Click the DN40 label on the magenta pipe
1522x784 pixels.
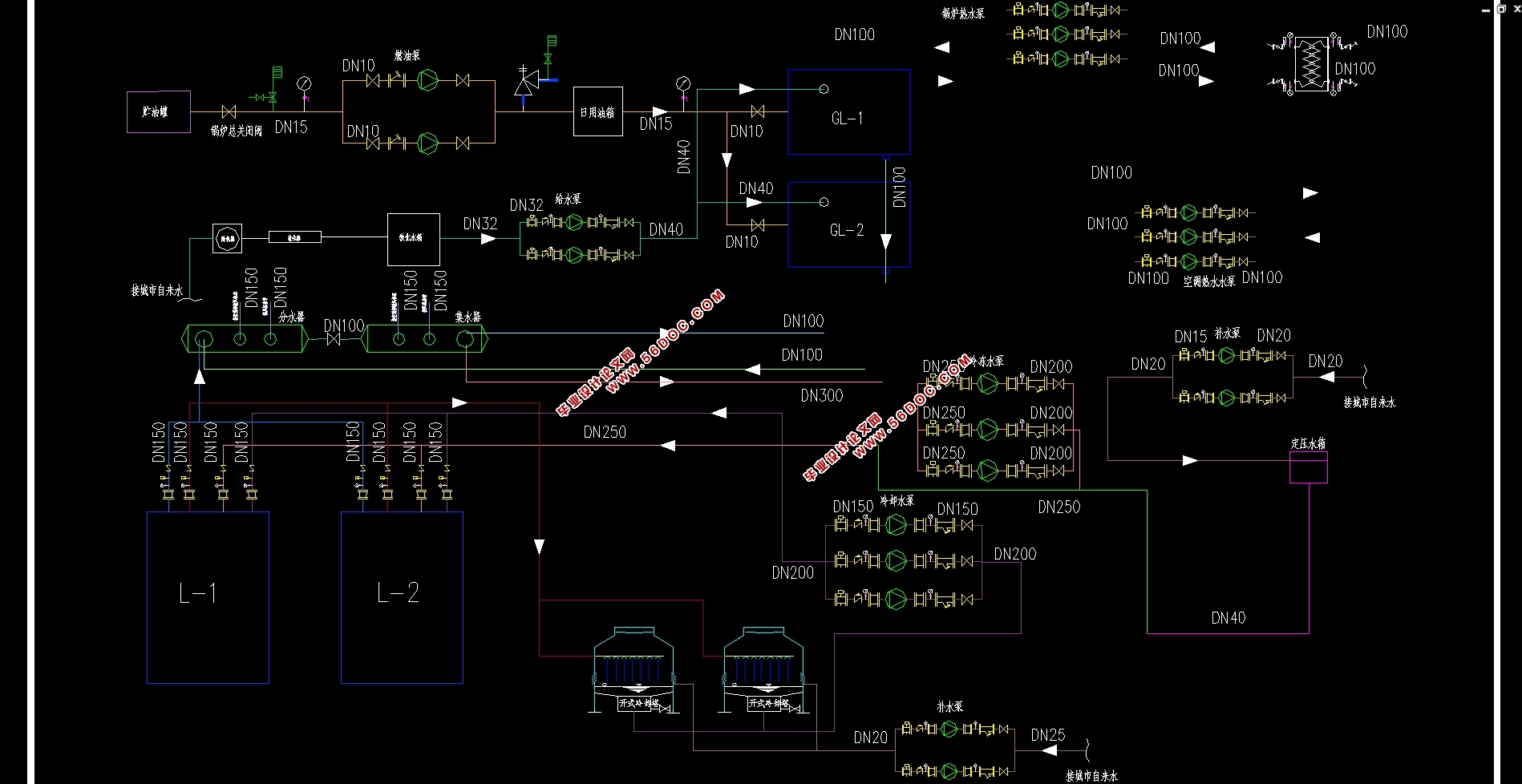click(x=1229, y=617)
